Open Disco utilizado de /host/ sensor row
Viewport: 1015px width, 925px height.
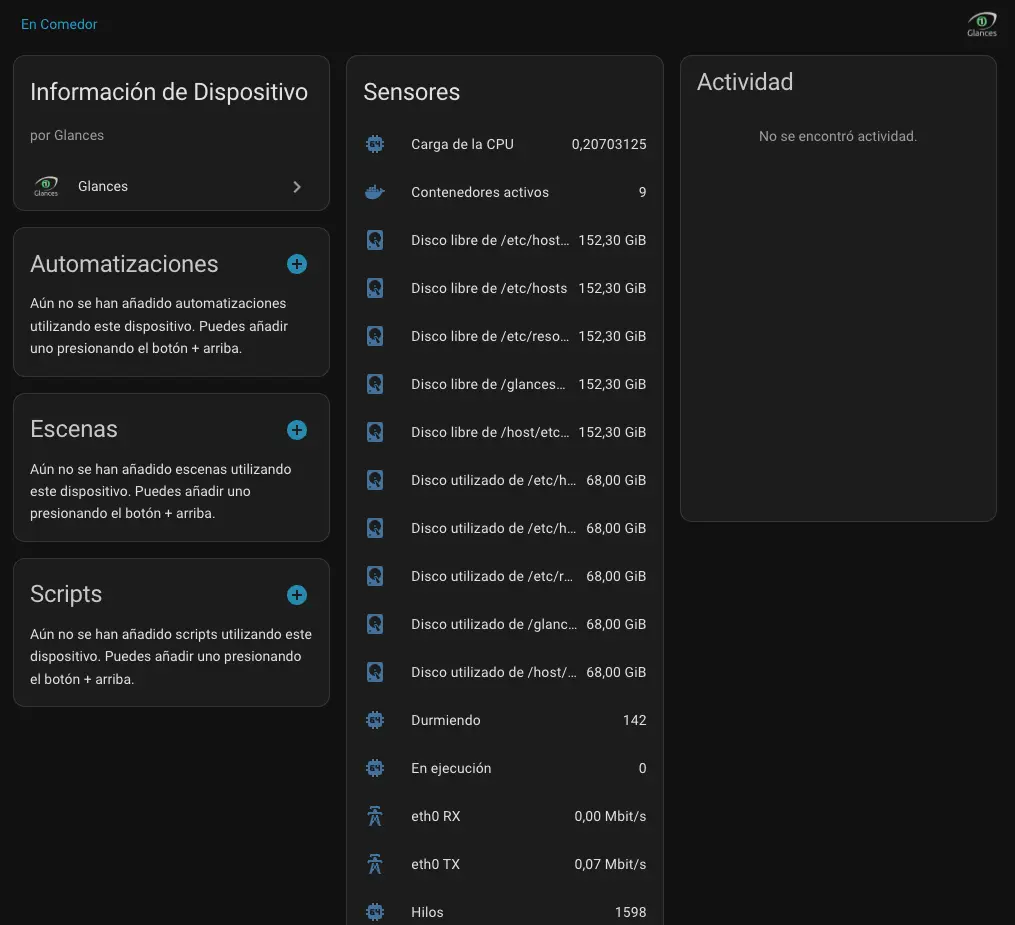(x=493, y=672)
